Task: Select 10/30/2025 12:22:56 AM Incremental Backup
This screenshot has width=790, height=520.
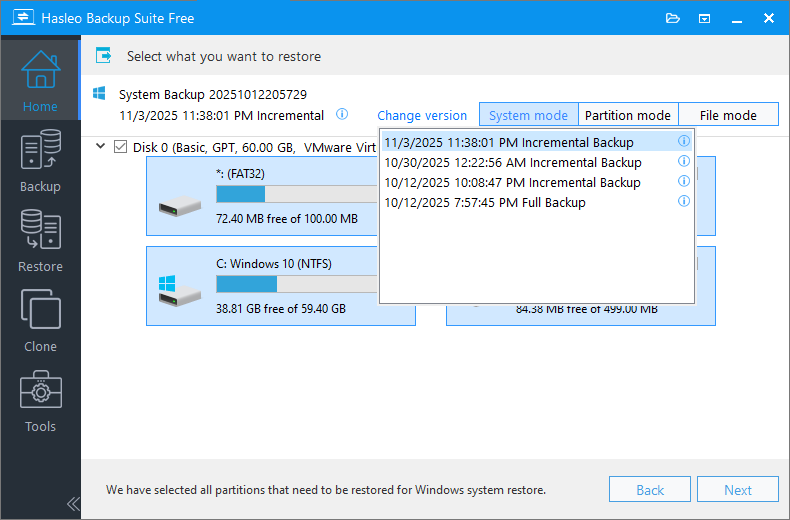Action: click(x=512, y=162)
